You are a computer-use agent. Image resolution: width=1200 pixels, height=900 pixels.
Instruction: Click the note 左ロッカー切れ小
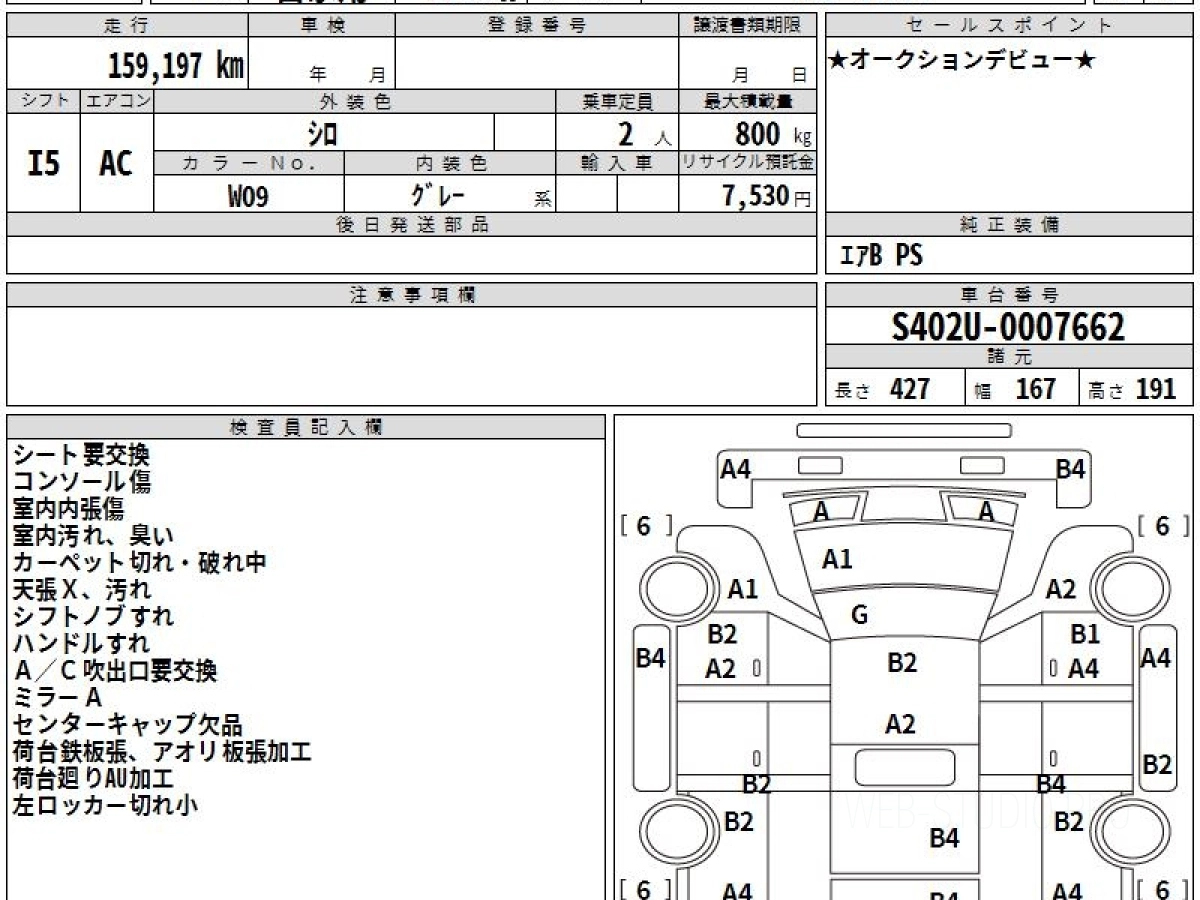click(x=105, y=806)
